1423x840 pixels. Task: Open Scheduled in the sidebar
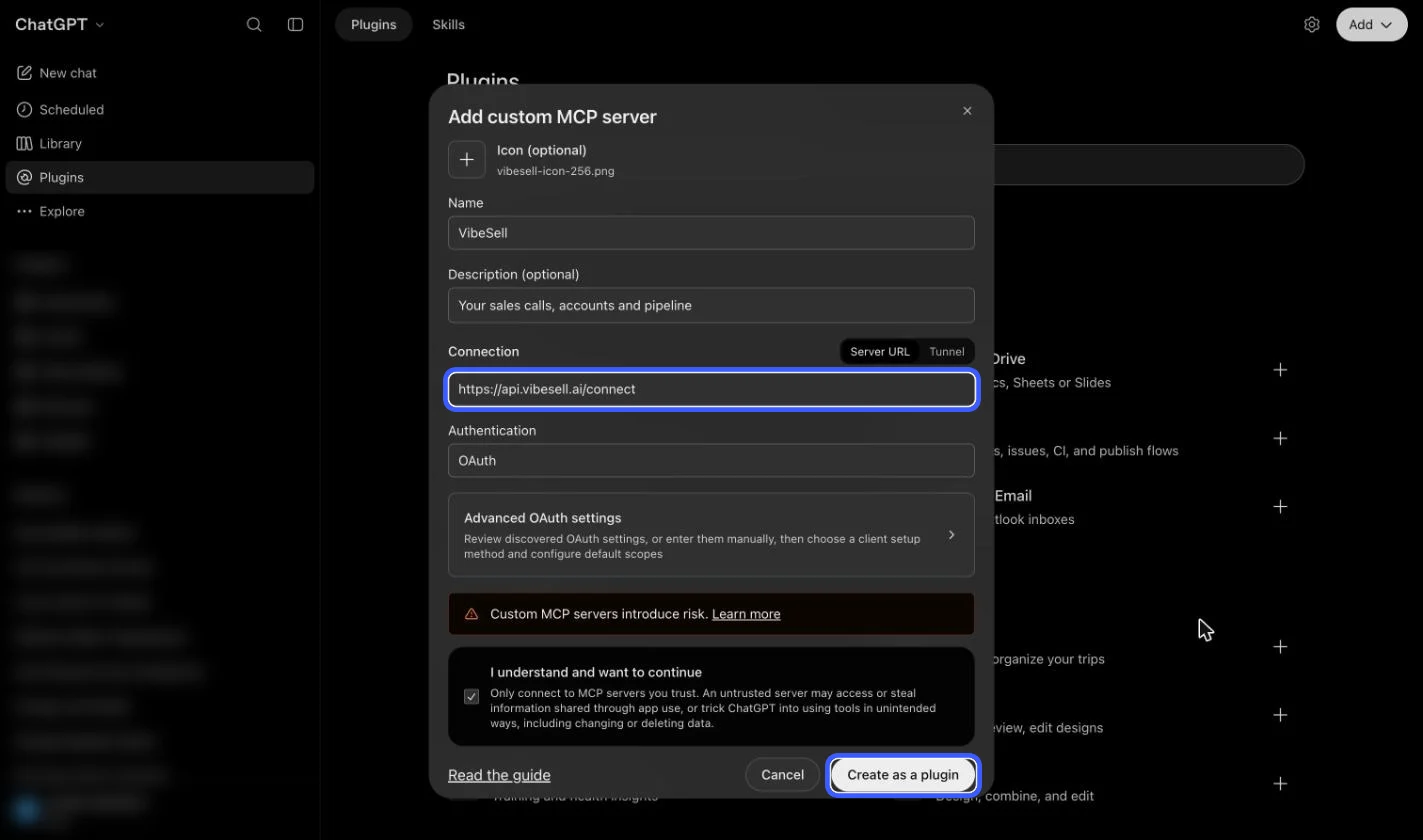click(160, 110)
